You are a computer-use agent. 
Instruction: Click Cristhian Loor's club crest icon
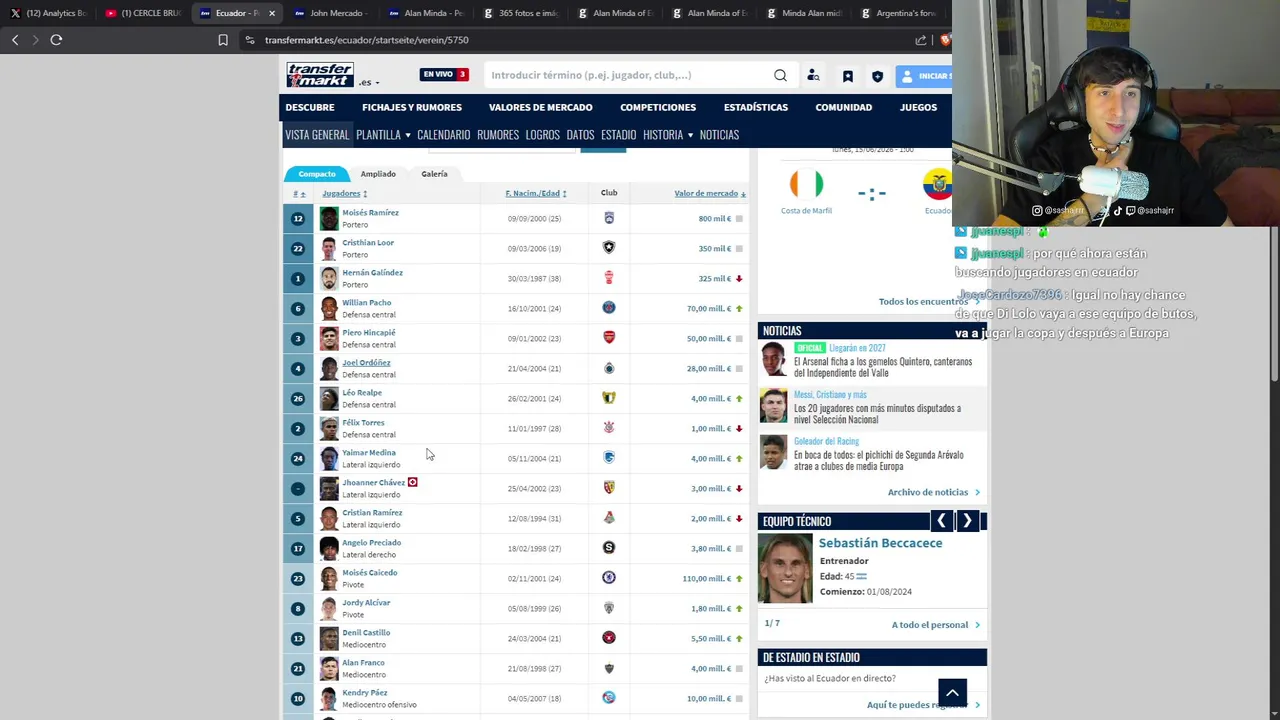point(609,248)
